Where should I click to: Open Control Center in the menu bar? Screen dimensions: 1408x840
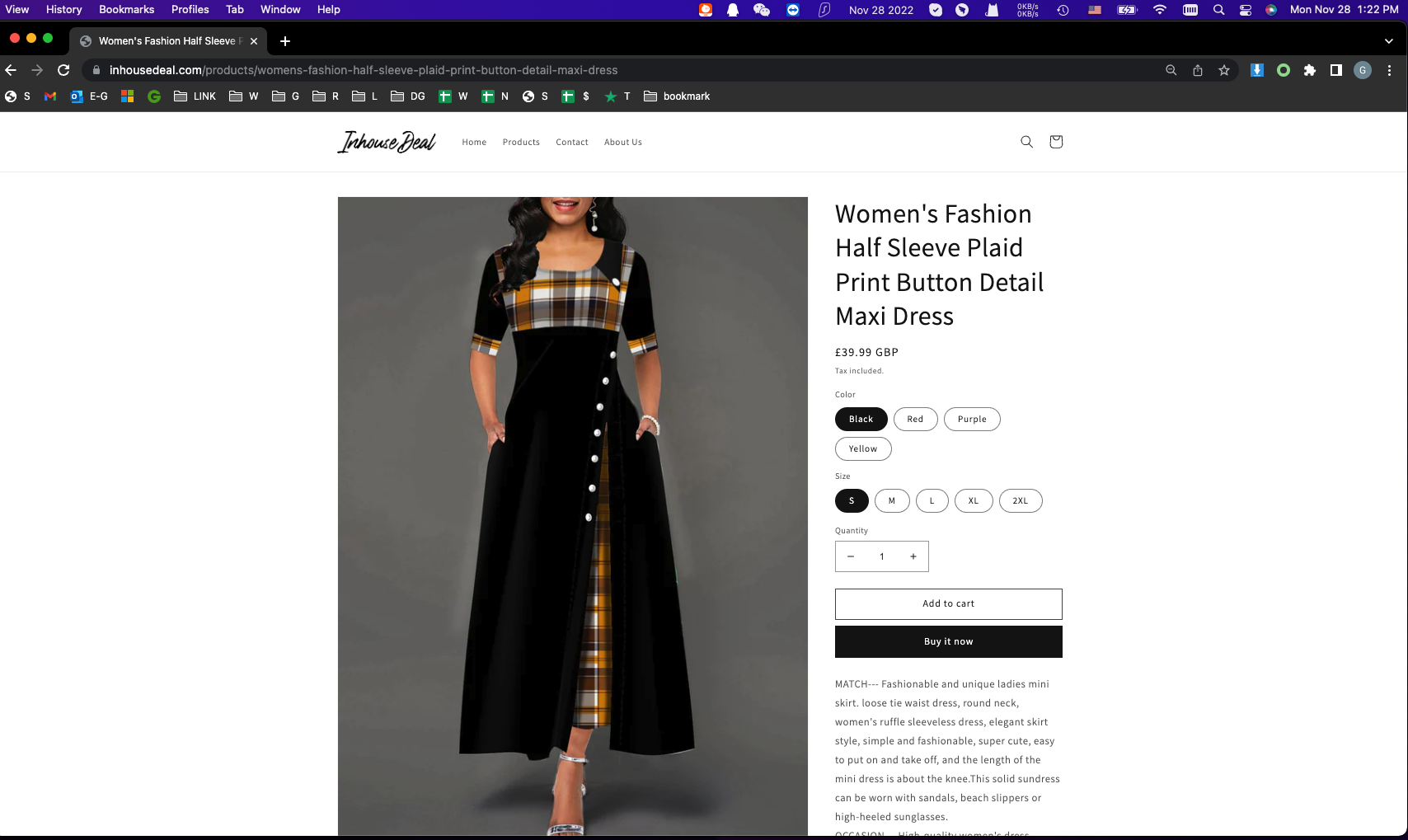click(1246, 10)
